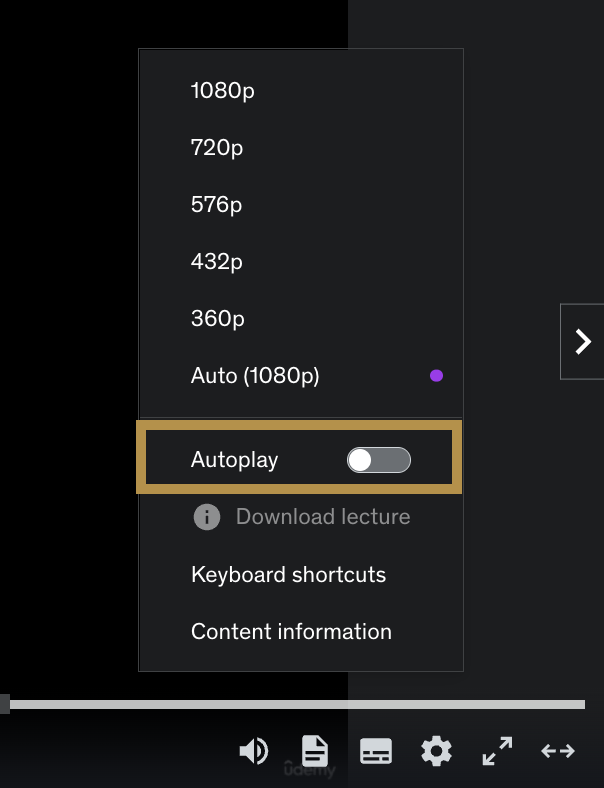The height and width of the screenshot is (788, 604).
Task: Mute the video volume speaker icon
Action: [x=254, y=751]
